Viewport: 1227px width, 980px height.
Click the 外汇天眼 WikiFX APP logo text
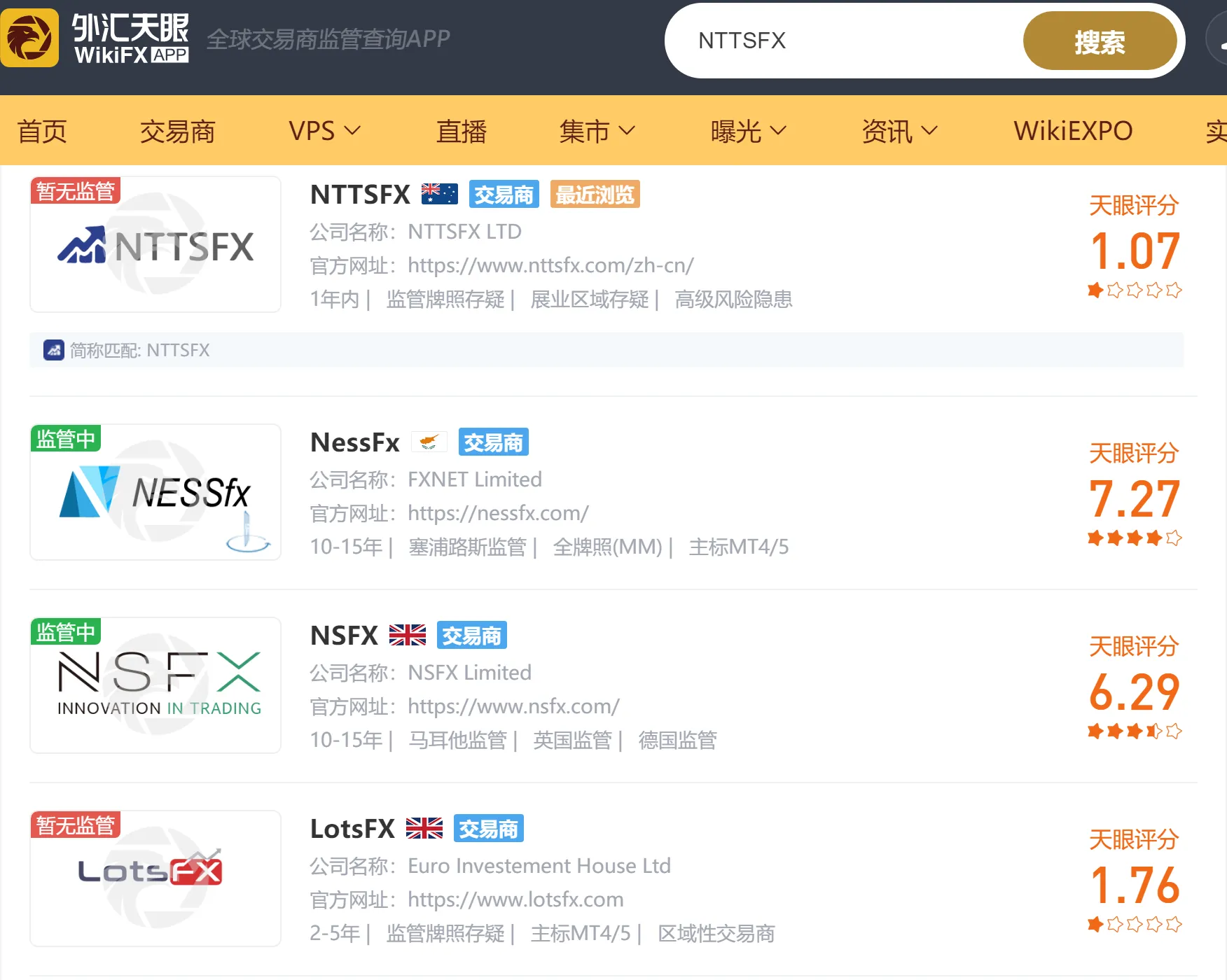tap(131, 38)
